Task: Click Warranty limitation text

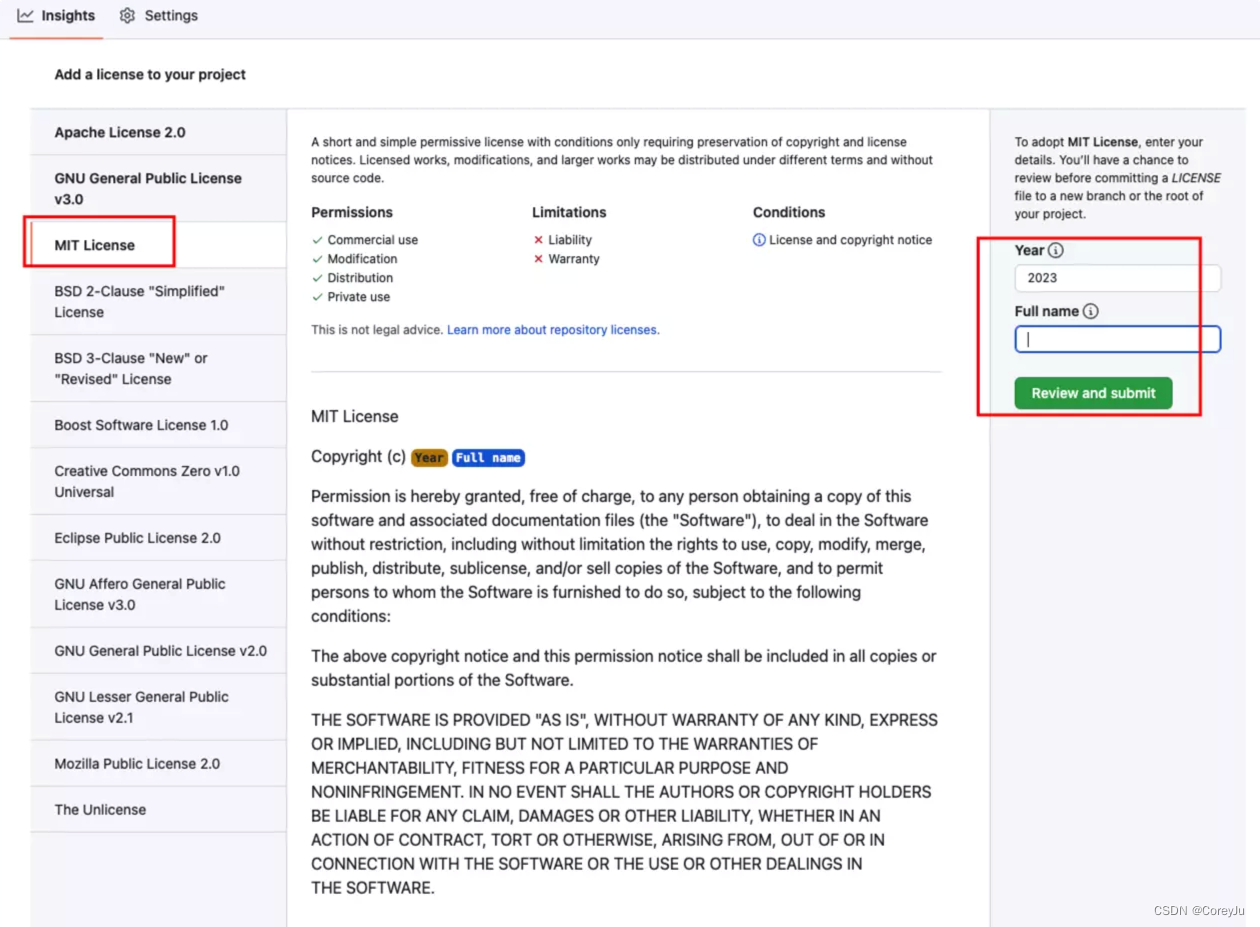Action: 574,259
